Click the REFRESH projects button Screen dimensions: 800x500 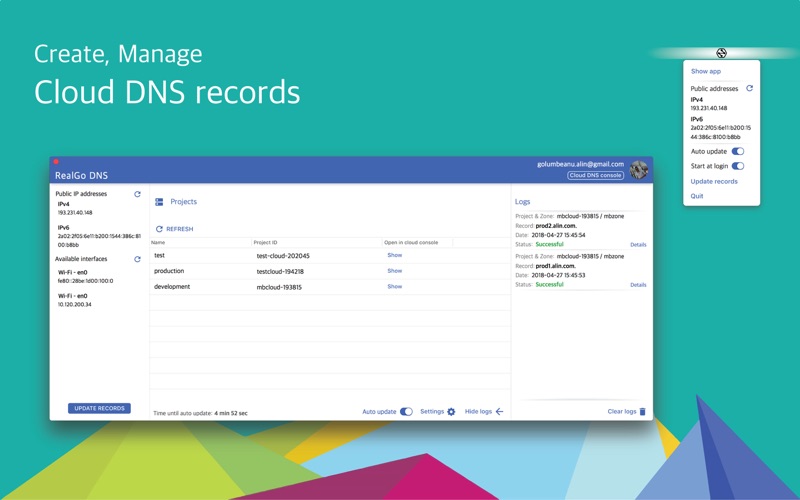(x=174, y=229)
